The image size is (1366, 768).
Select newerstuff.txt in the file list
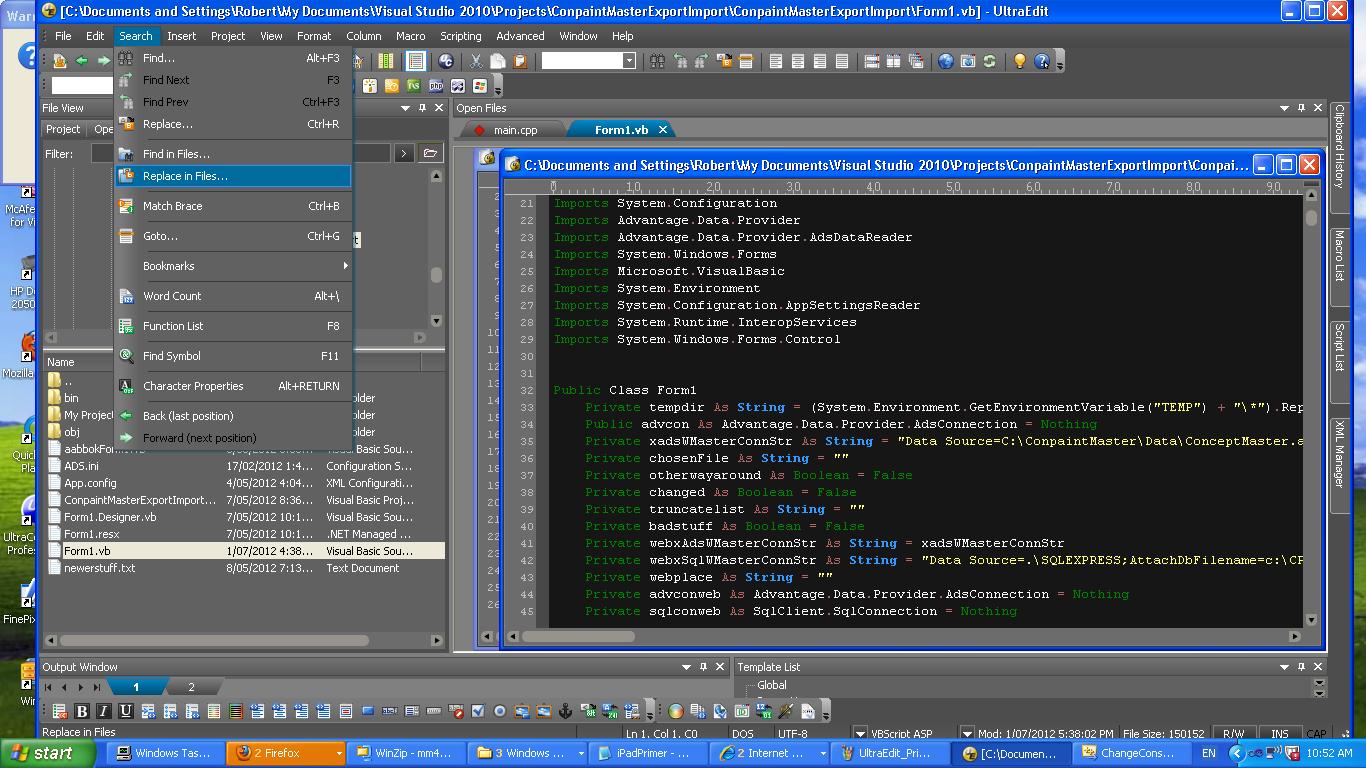tap(99, 568)
